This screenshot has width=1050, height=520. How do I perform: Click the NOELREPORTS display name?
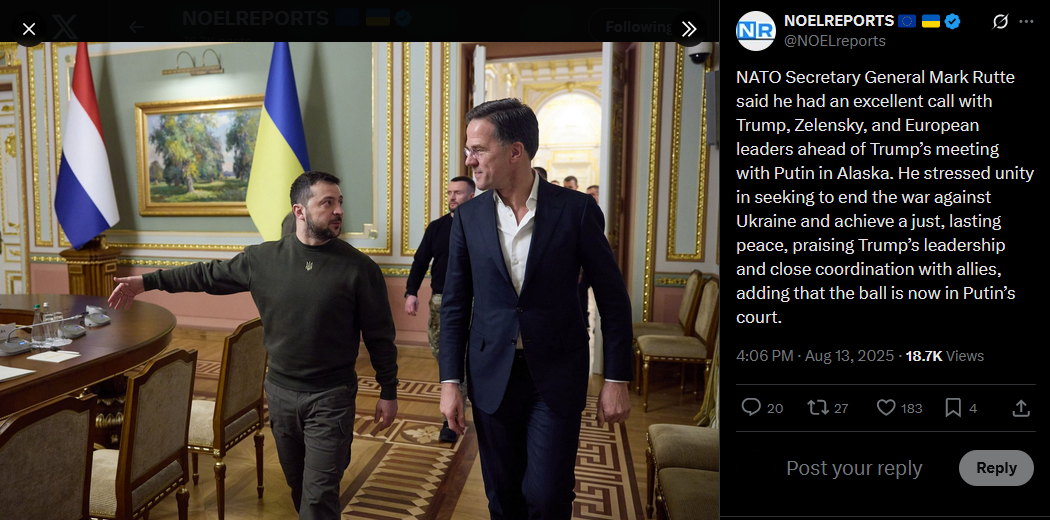coord(839,21)
